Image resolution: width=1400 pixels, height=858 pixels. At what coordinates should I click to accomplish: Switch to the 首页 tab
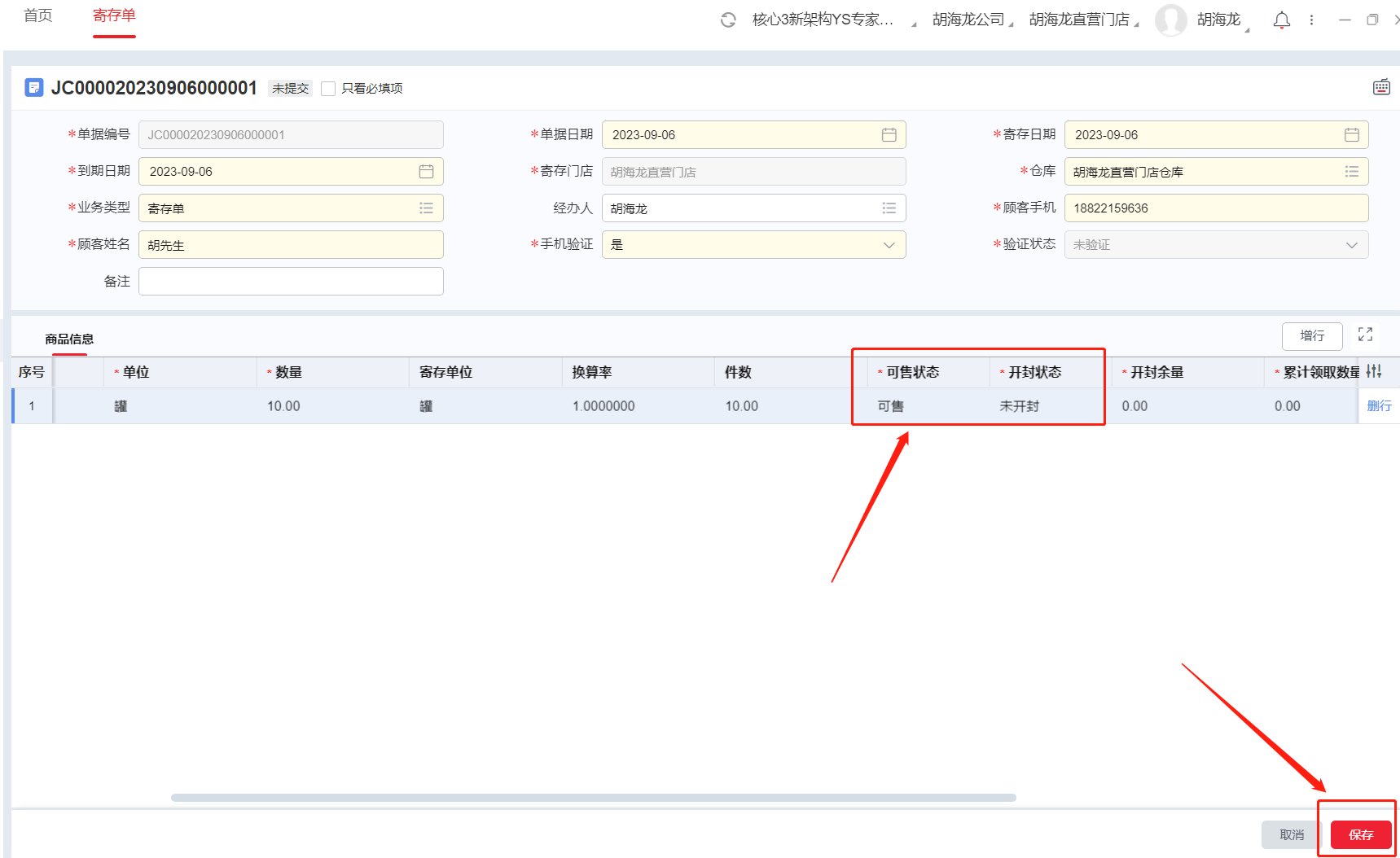tap(38, 16)
